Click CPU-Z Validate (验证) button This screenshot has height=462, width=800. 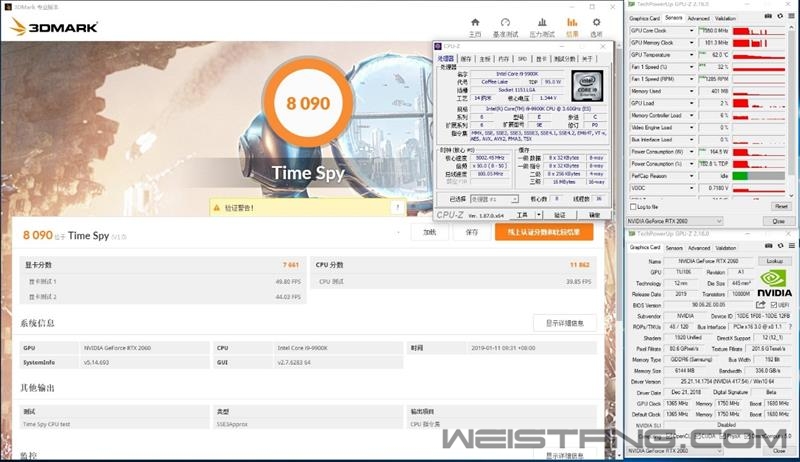coord(560,215)
